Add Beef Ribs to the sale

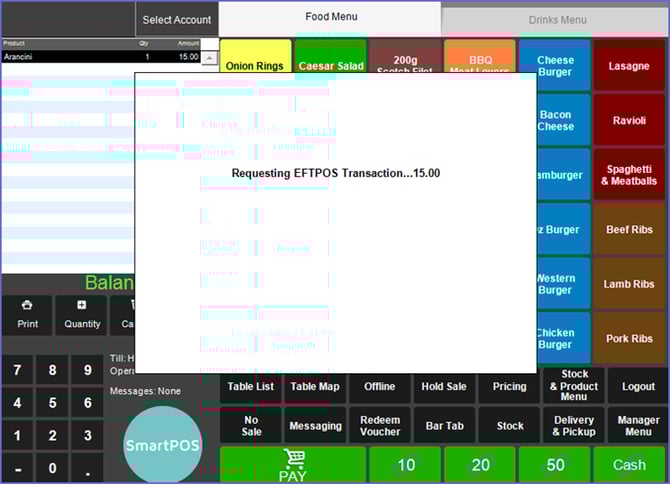[629, 230]
